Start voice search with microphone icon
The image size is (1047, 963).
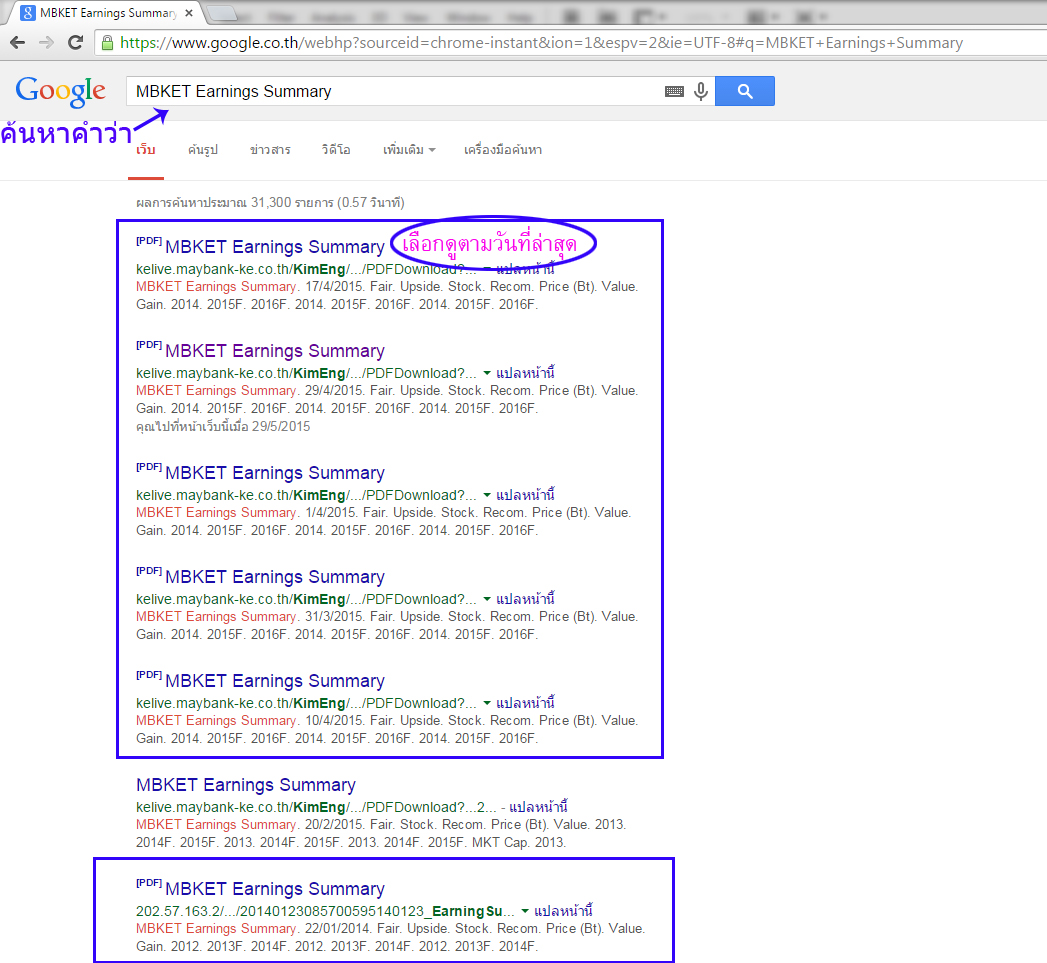click(701, 91)
